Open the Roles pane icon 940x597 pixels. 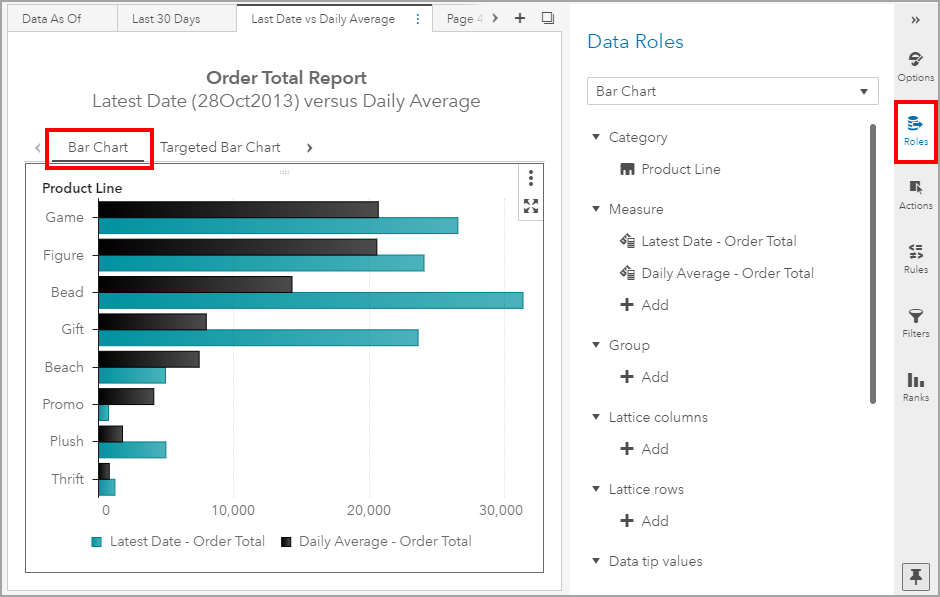click(x=915, y=129)
